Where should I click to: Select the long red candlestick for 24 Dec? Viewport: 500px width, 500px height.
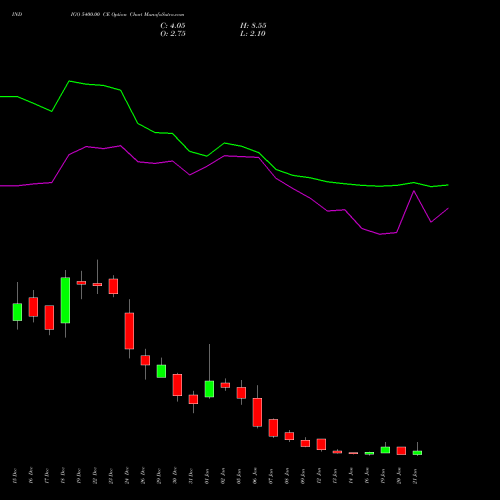click(x=129, y=331)
